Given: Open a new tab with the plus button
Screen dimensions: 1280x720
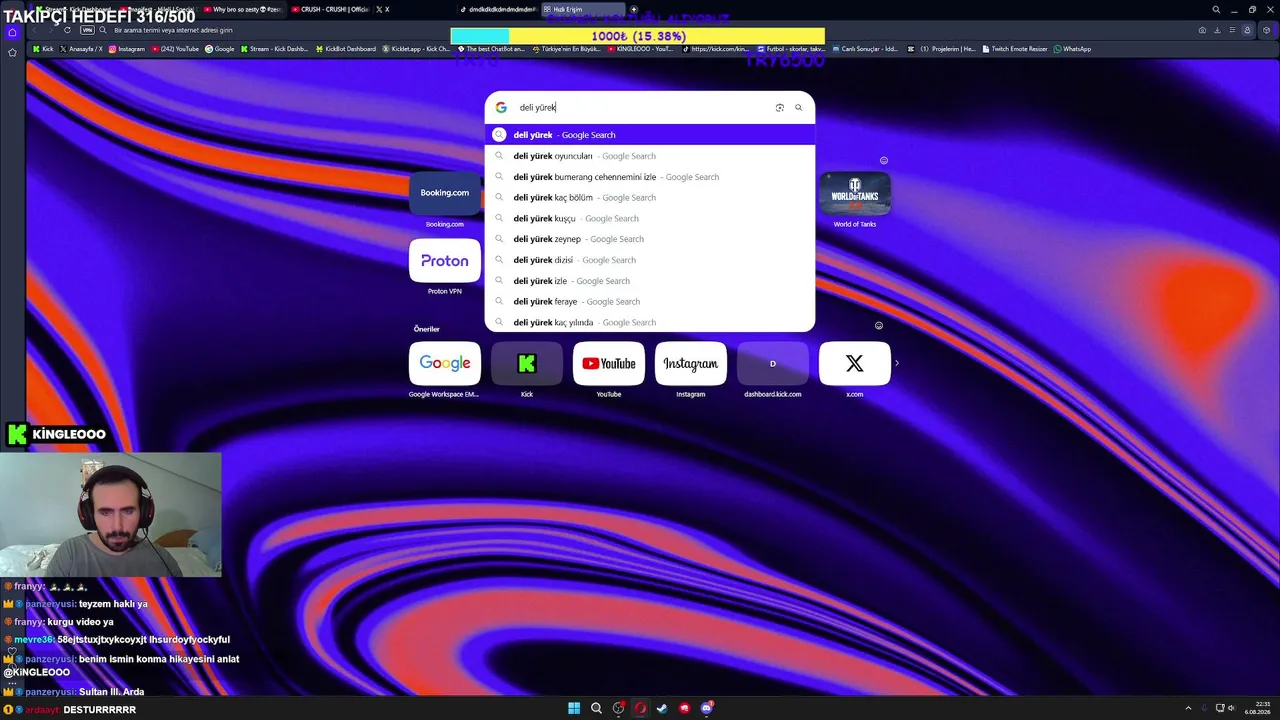Looking at the screenshot, I should pos(633,9).
